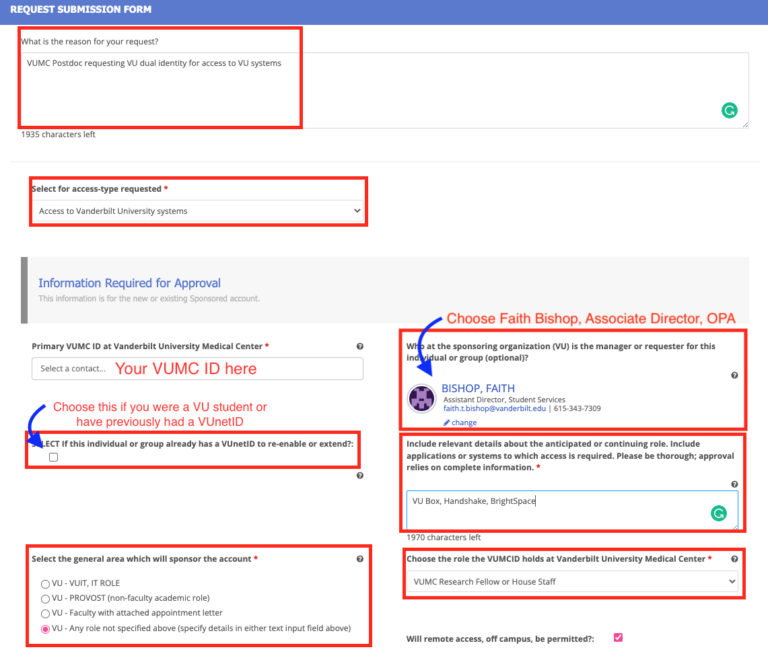Click Faith Bishop's profile avatar
This screenshot has width=768, height=662.
click(421, 398)
